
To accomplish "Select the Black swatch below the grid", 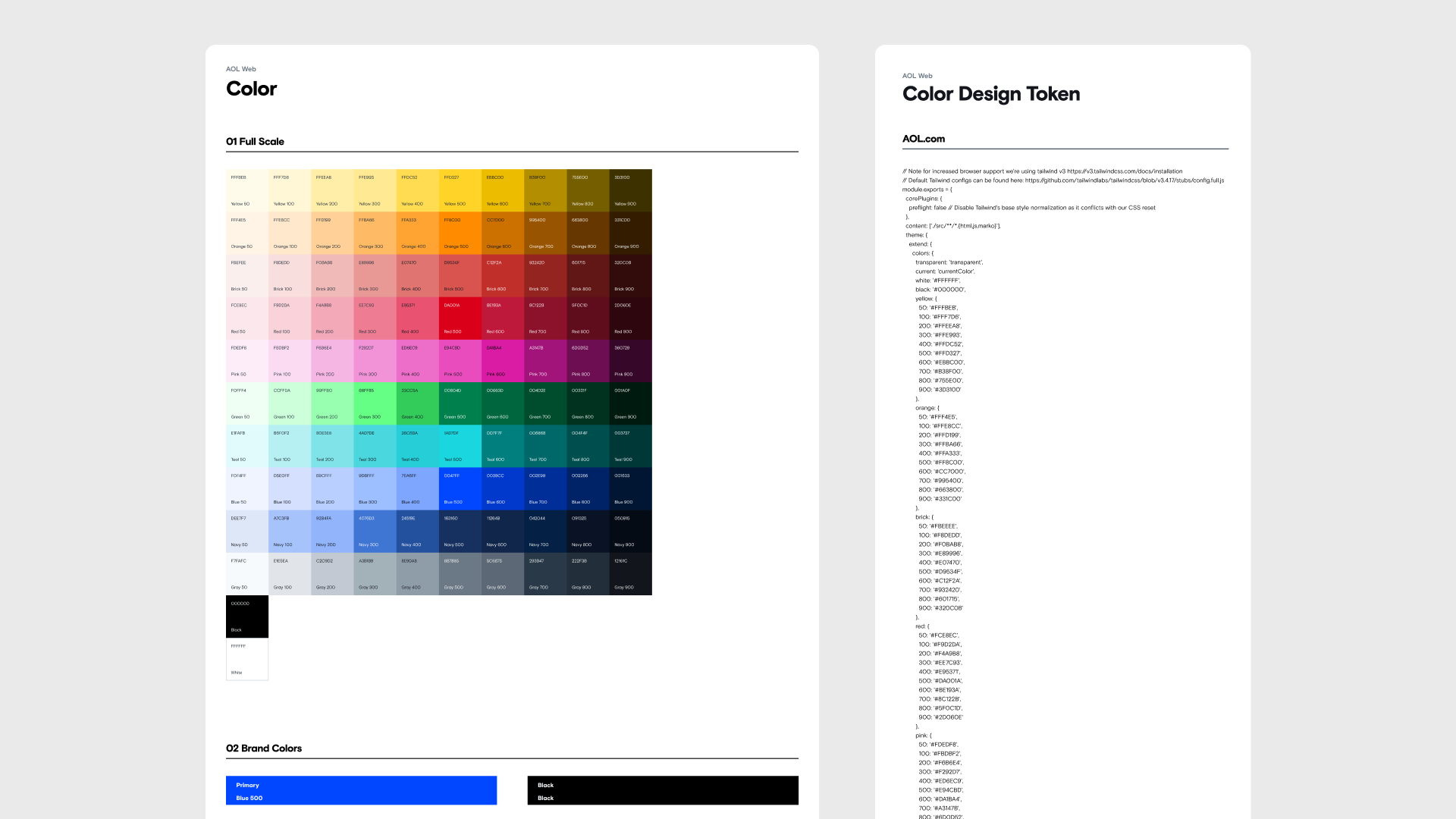I will tap(247, 616).
